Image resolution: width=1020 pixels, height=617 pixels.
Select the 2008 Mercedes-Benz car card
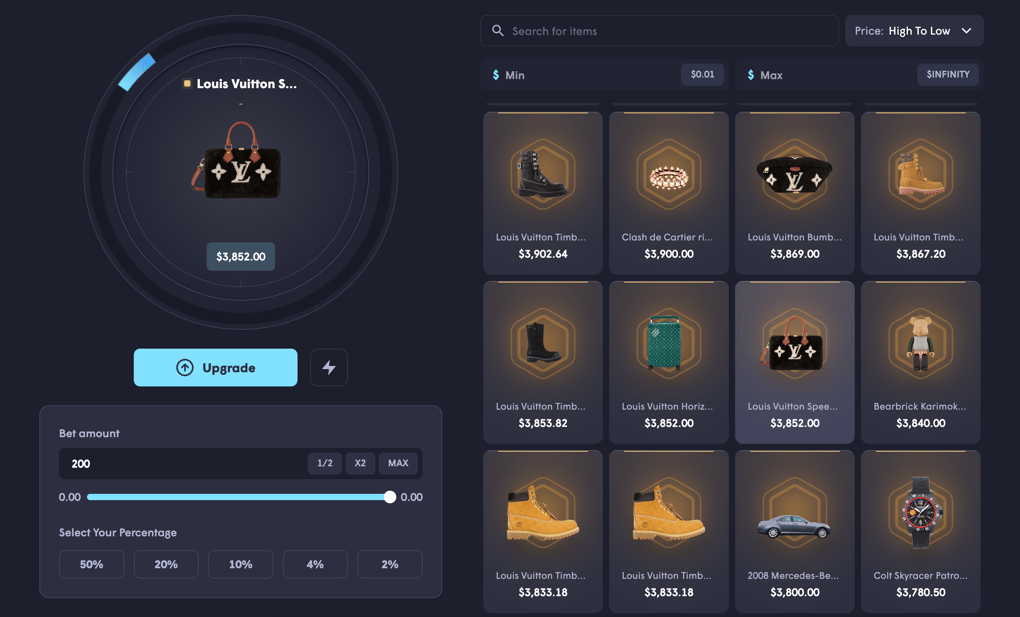(x=795, y=531)
